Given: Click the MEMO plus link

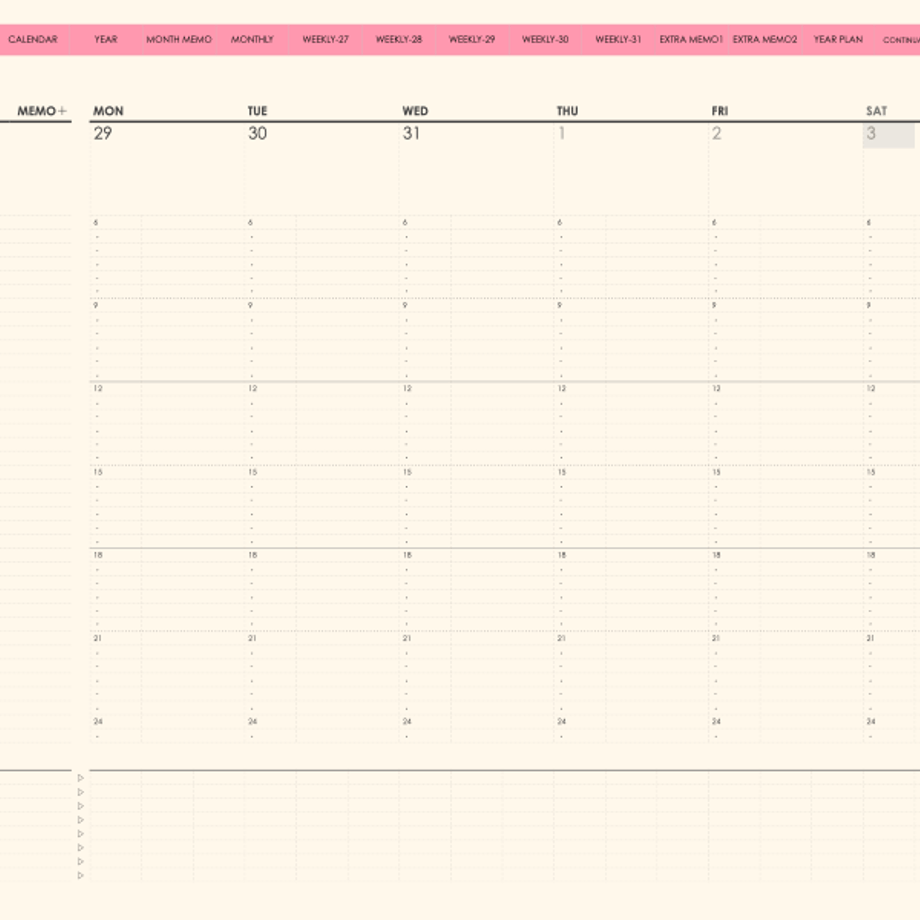Looking at the screenshot, I should [x=42, y=111].
